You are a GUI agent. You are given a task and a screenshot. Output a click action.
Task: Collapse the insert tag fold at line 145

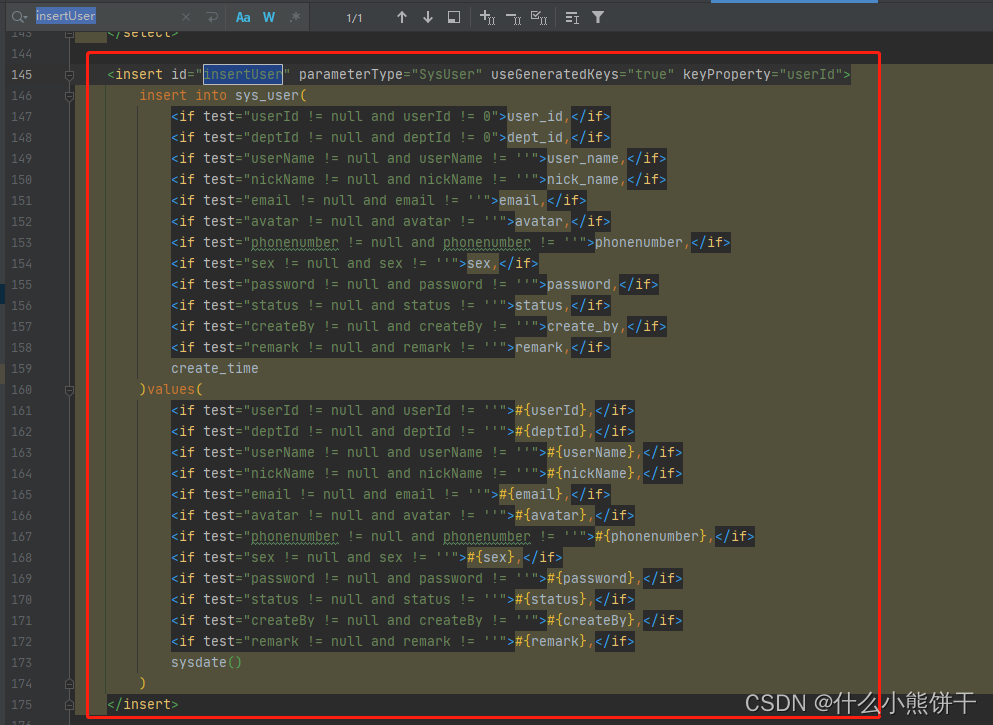click(70, 75)
